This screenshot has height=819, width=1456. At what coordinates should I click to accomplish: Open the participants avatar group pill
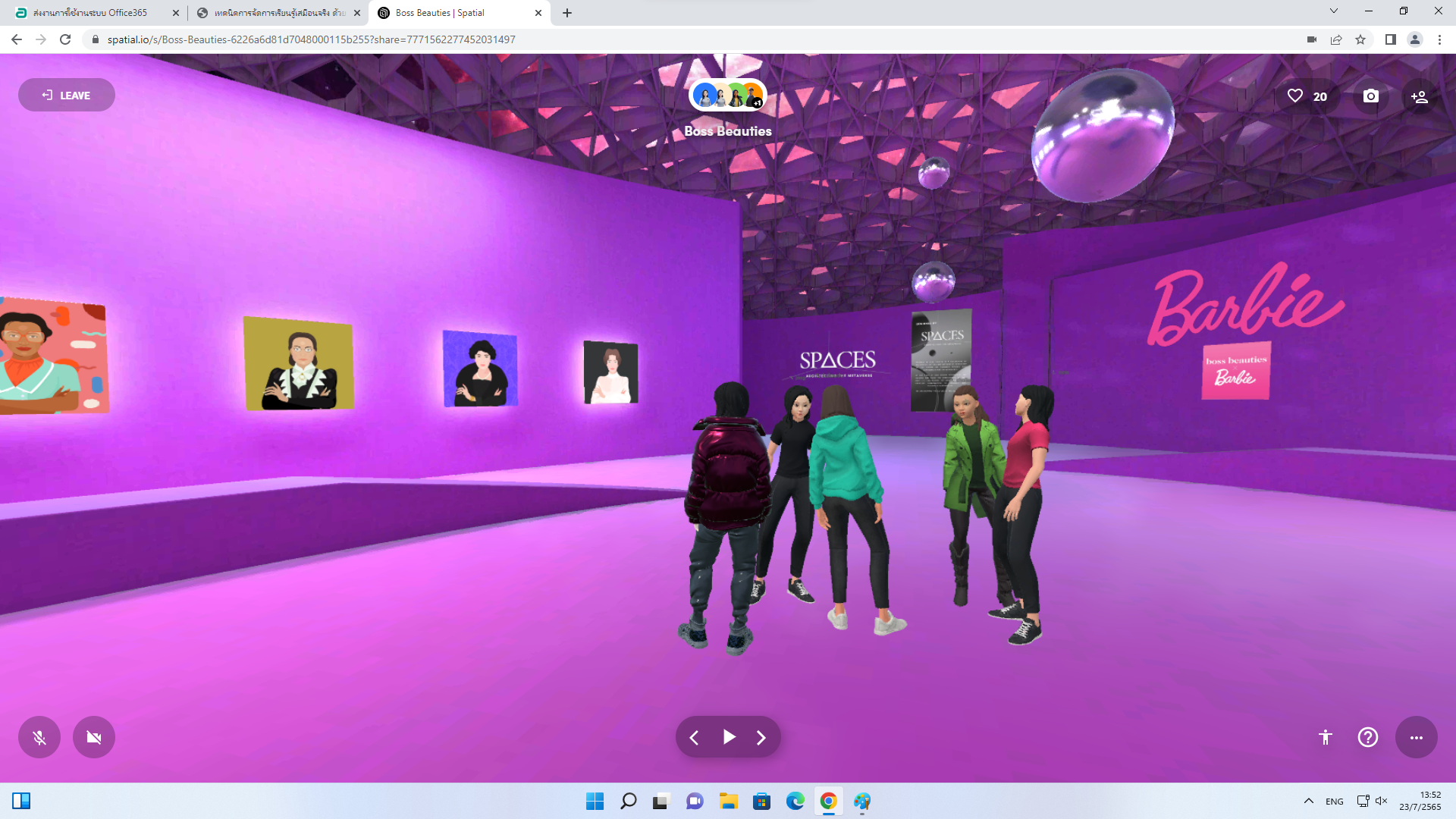(x=727, y=96)
